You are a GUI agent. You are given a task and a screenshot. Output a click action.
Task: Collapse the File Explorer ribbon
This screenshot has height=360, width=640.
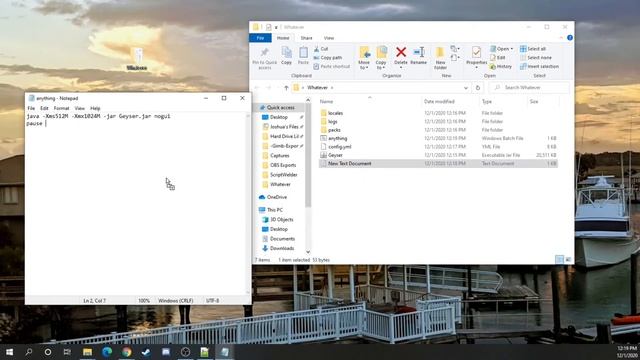pos(561,38)
